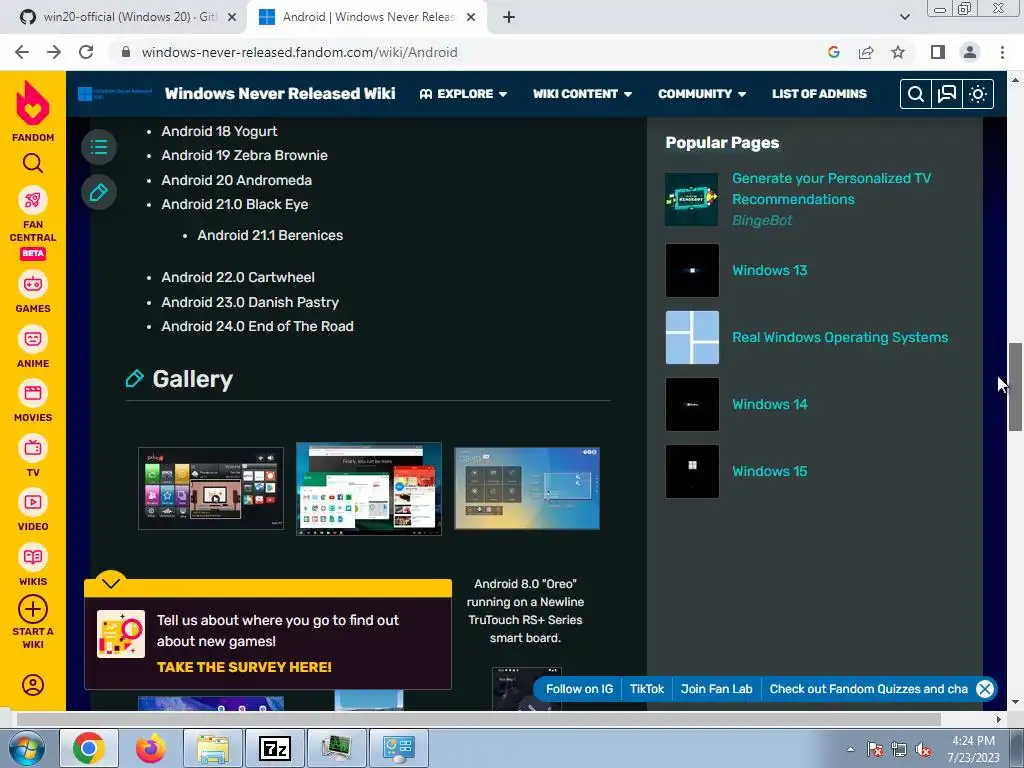This screenshot has height=768, width=1024.
Task: Open 7-Zip from the taskbar
Action: click(274, 748)
